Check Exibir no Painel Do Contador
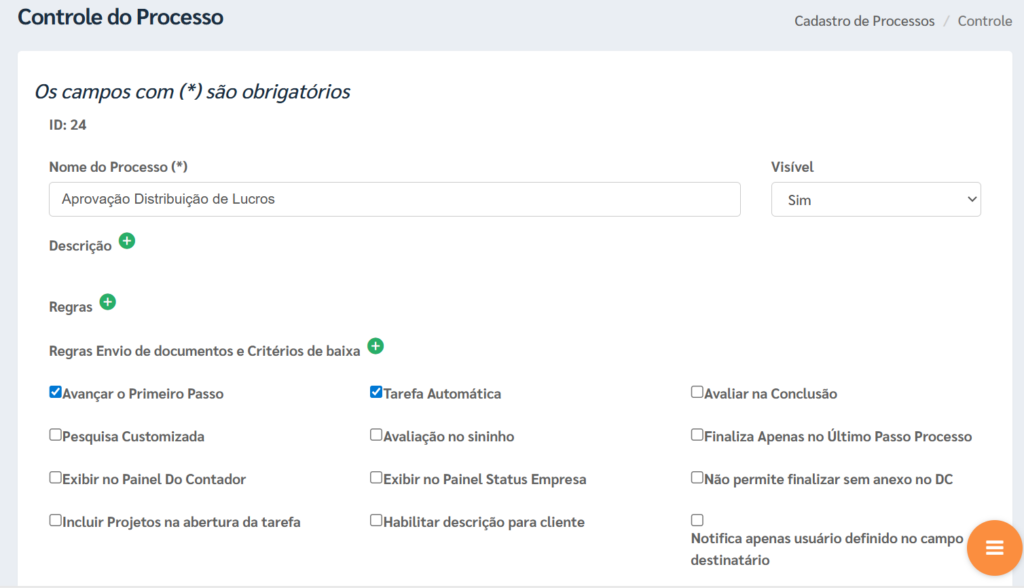This screenshot has height=588, width=1024. click(x=56, y=478)
